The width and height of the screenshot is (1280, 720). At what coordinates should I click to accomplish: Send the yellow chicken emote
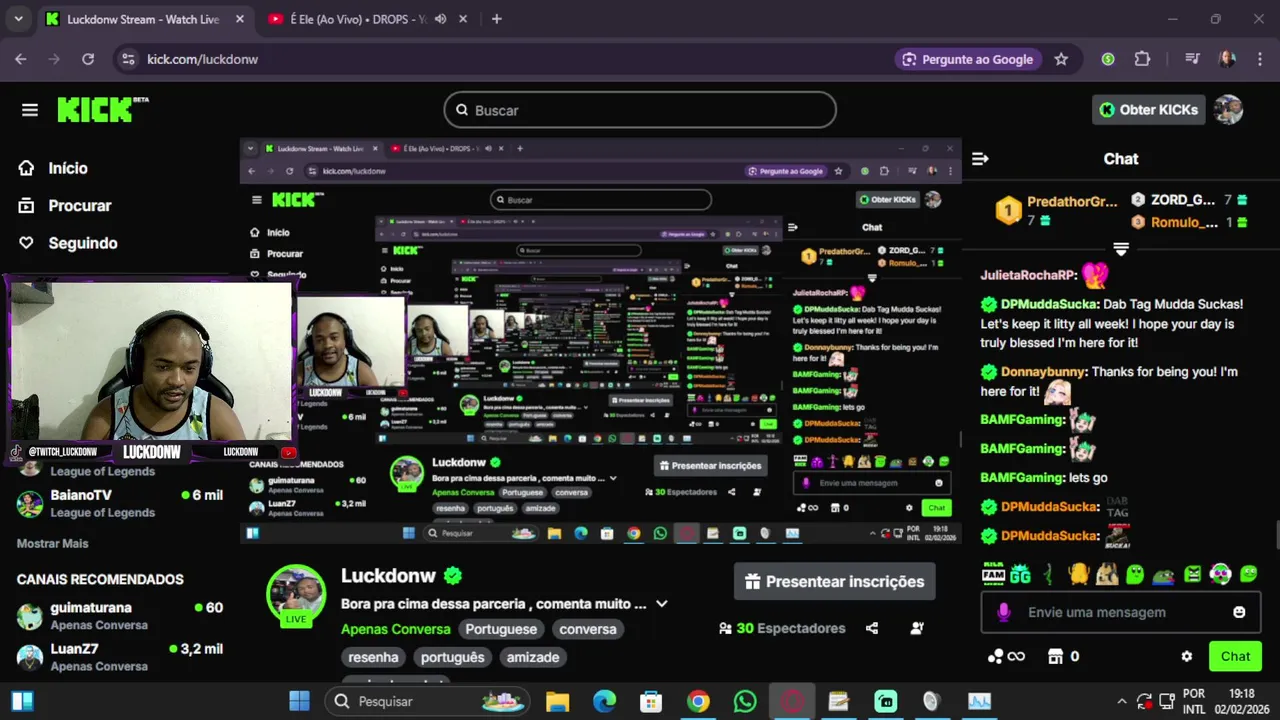pyautogui.click(x=1078, y=574)
